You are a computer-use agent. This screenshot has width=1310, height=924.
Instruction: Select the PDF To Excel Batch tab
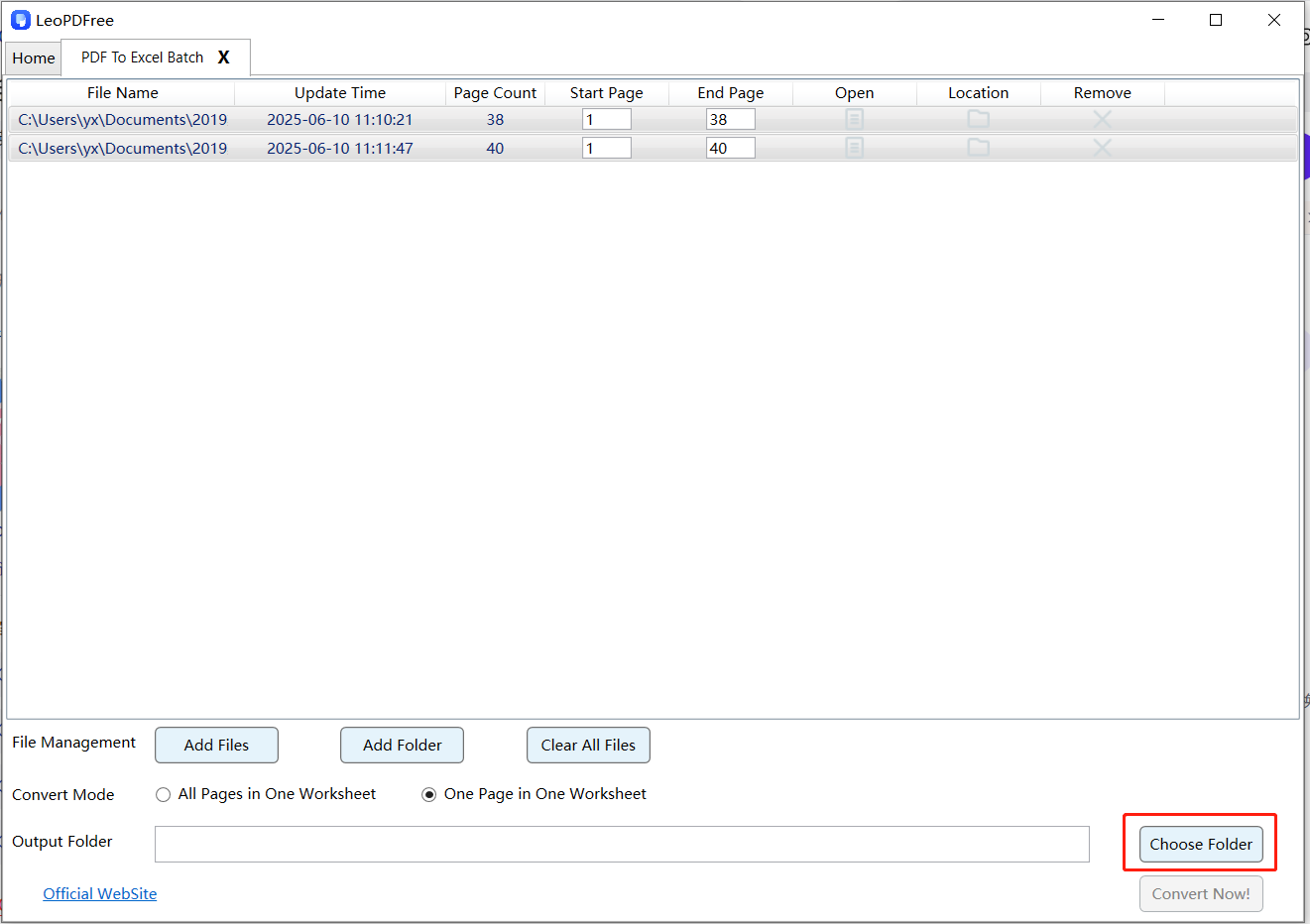[x=144, y=58]
